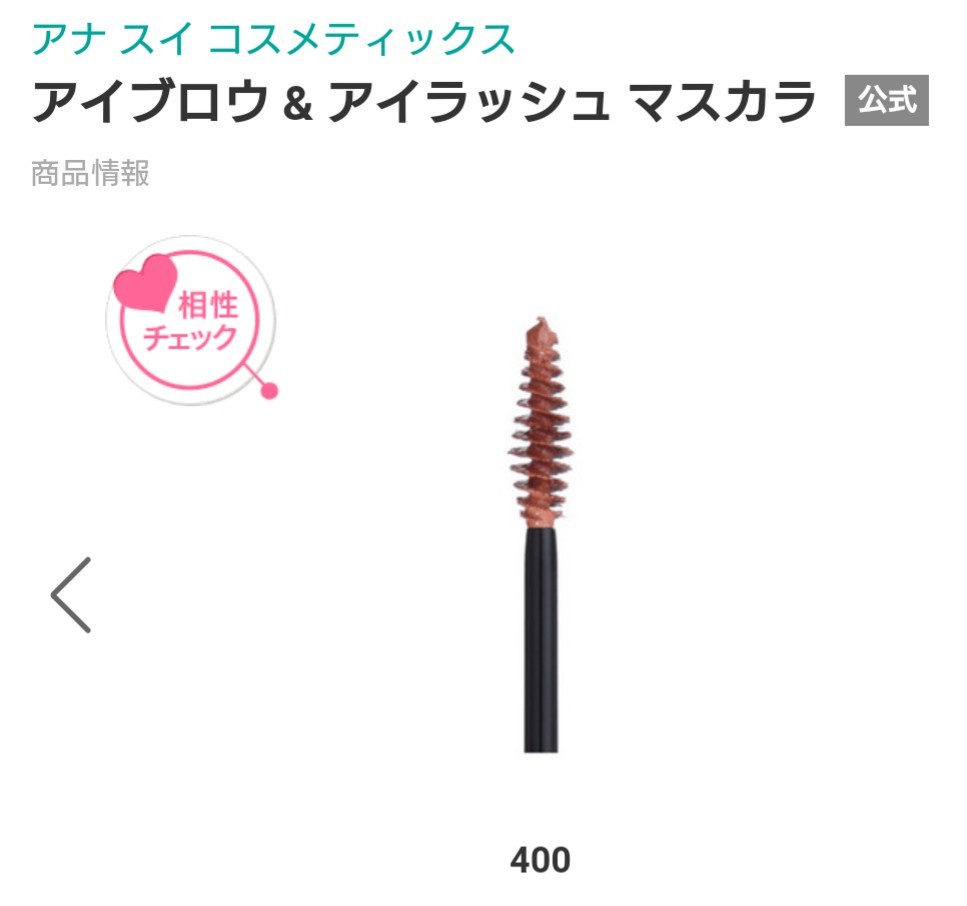The height and width of the screenshot is (906, 967).
Task: Click コスメティックス in the brand name
Action: (362, 38)
